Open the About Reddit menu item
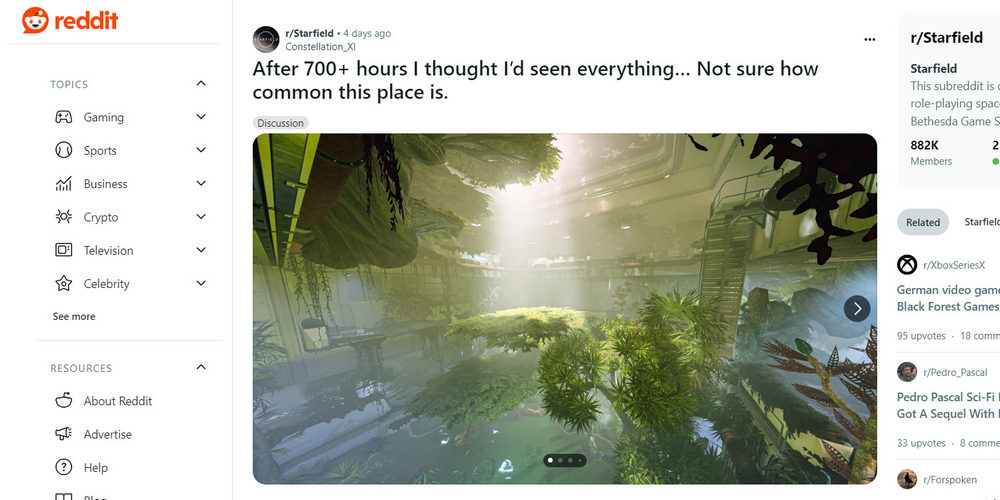 [117, 401]
